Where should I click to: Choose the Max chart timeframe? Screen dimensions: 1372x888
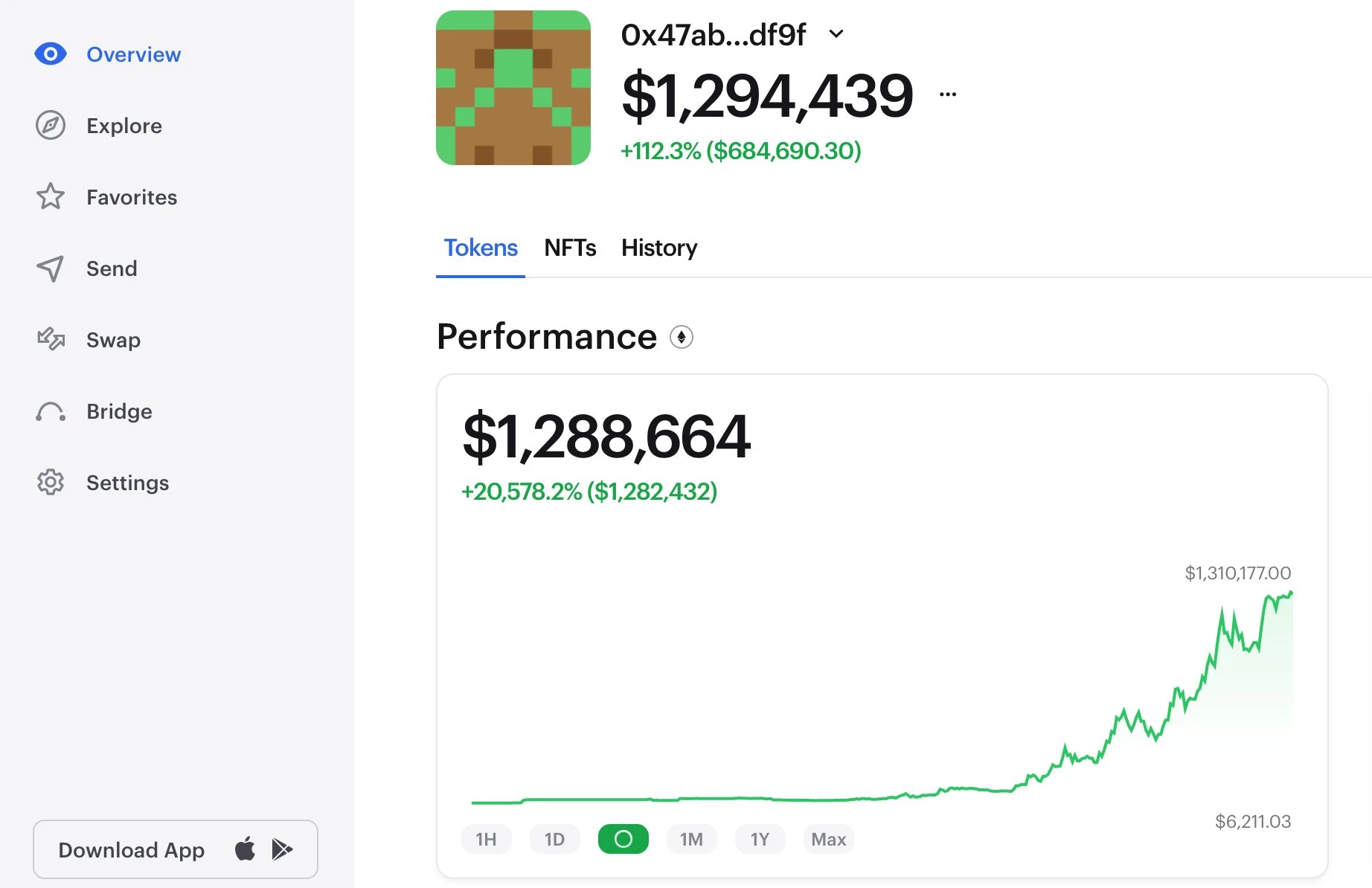(x=828, y=840)
